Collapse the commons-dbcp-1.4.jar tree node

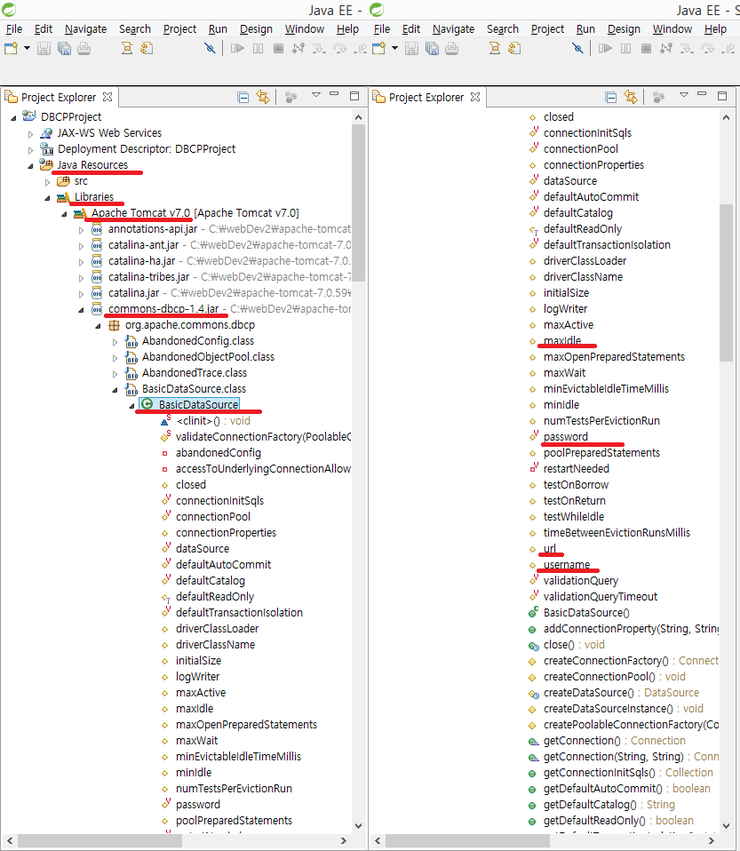(x=82, y=309)
